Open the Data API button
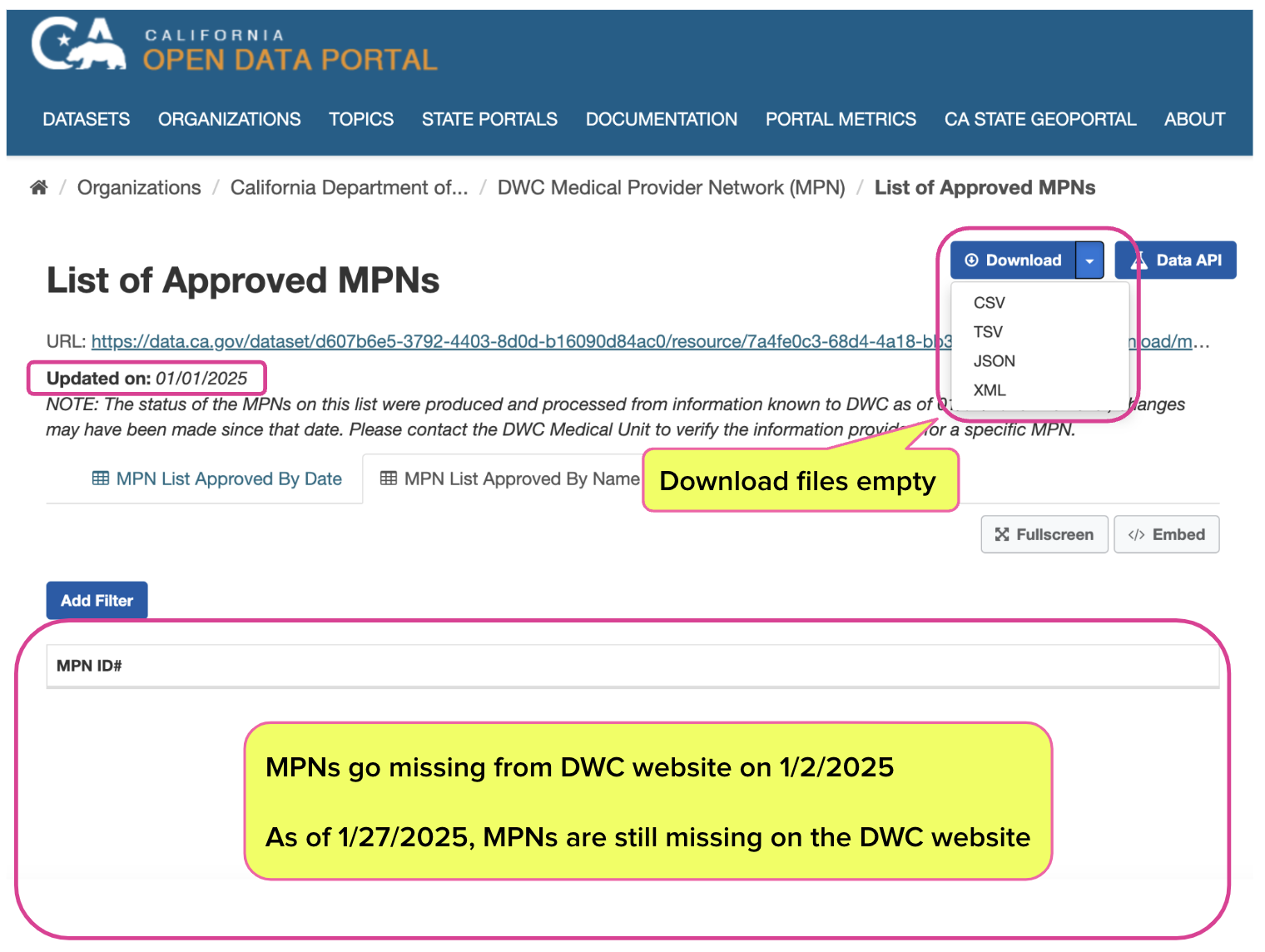This screenshot has width=1265, height=952. click(1175, 260)
